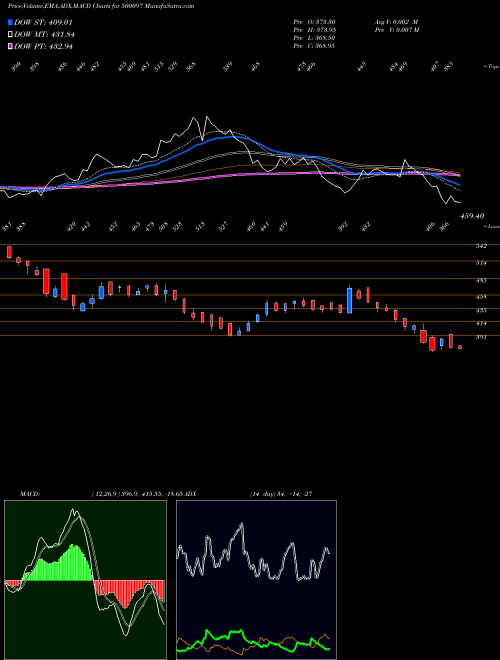The height and width of the screenshot is (660, 500).
Task: Click the last small red candlestick
Action: pyautogui.click(x=460, y=347)
